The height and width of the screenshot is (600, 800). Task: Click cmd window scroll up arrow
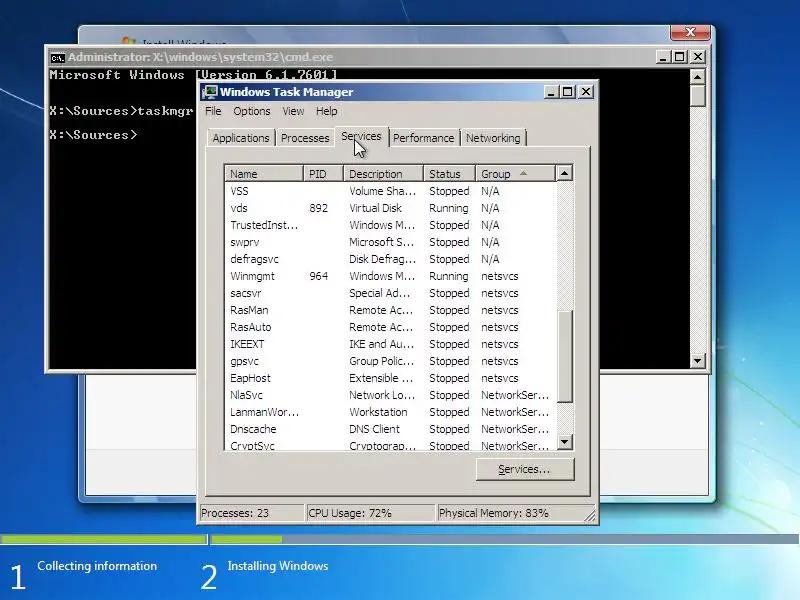coord(697,77)
